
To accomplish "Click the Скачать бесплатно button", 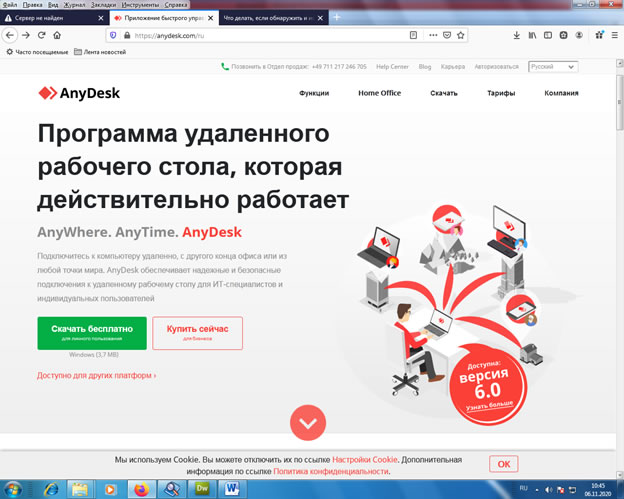I will (x=92, y=333).
